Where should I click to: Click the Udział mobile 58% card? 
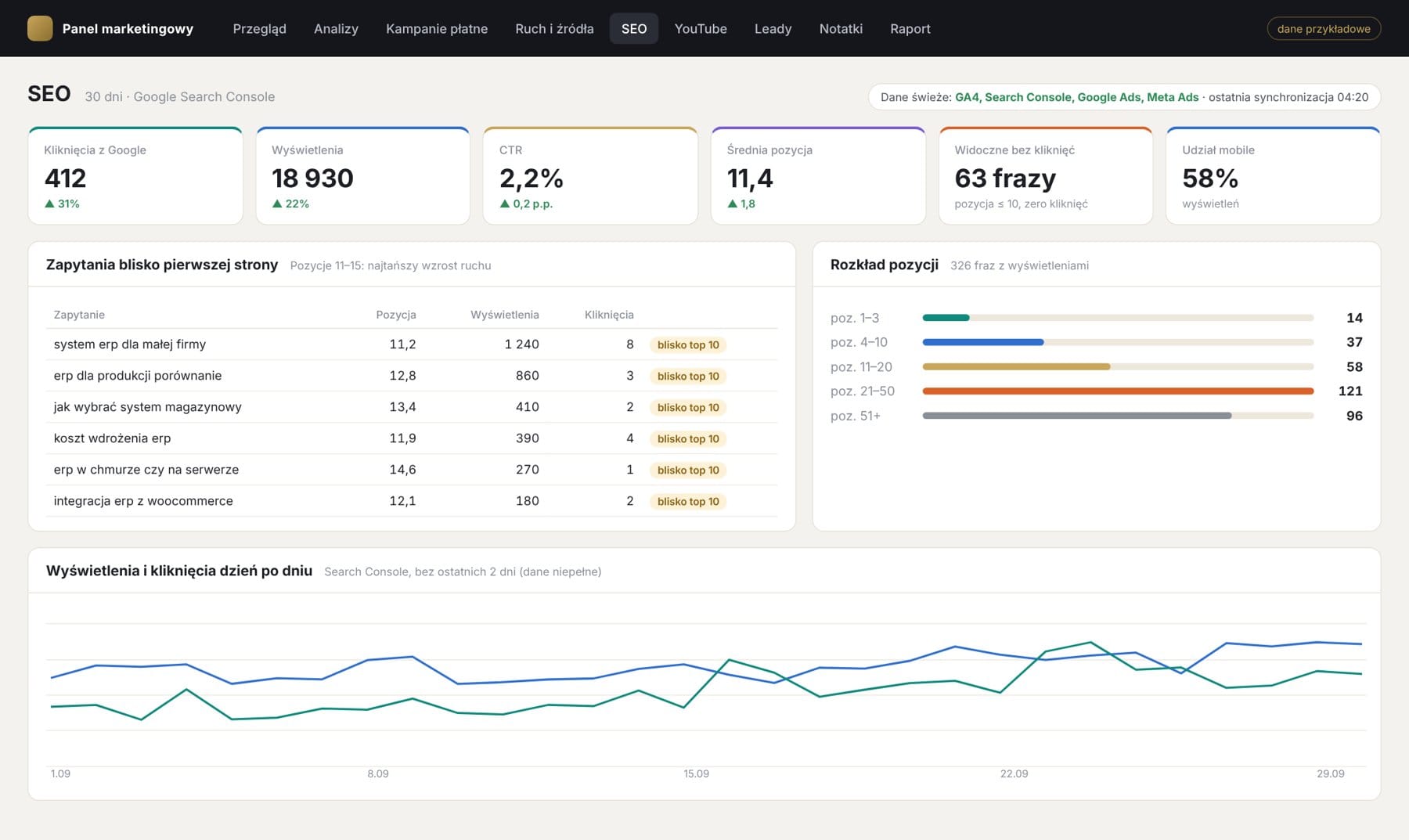(1274, 175)
